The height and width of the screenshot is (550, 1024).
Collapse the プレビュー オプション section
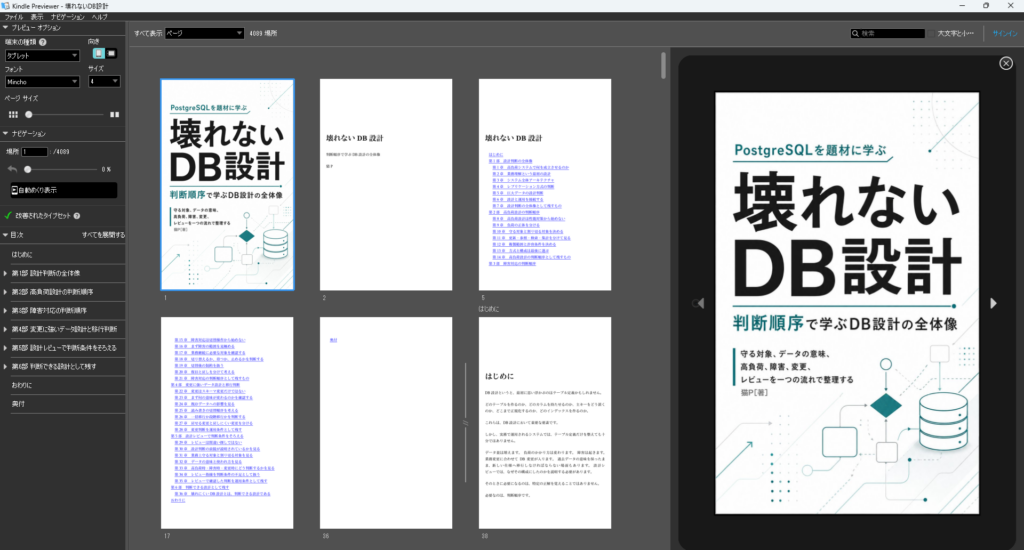(x=5, y=27)
